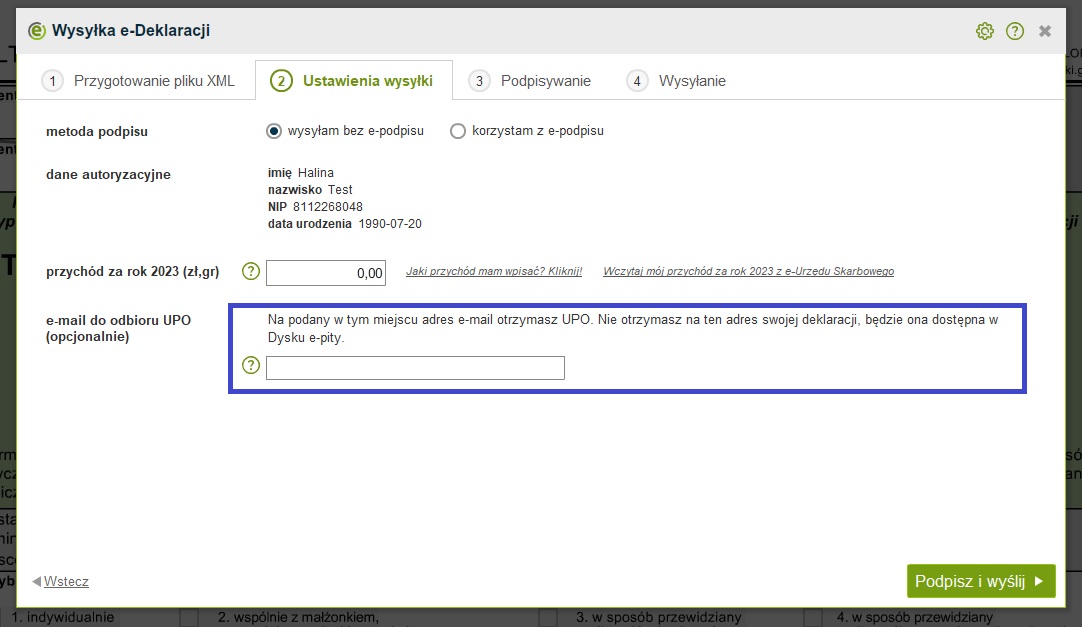Tick checkbox for '4. w sposób przewidziany'
The width and height of the screenshot is (1082, 627).
(x=814, y=618)
